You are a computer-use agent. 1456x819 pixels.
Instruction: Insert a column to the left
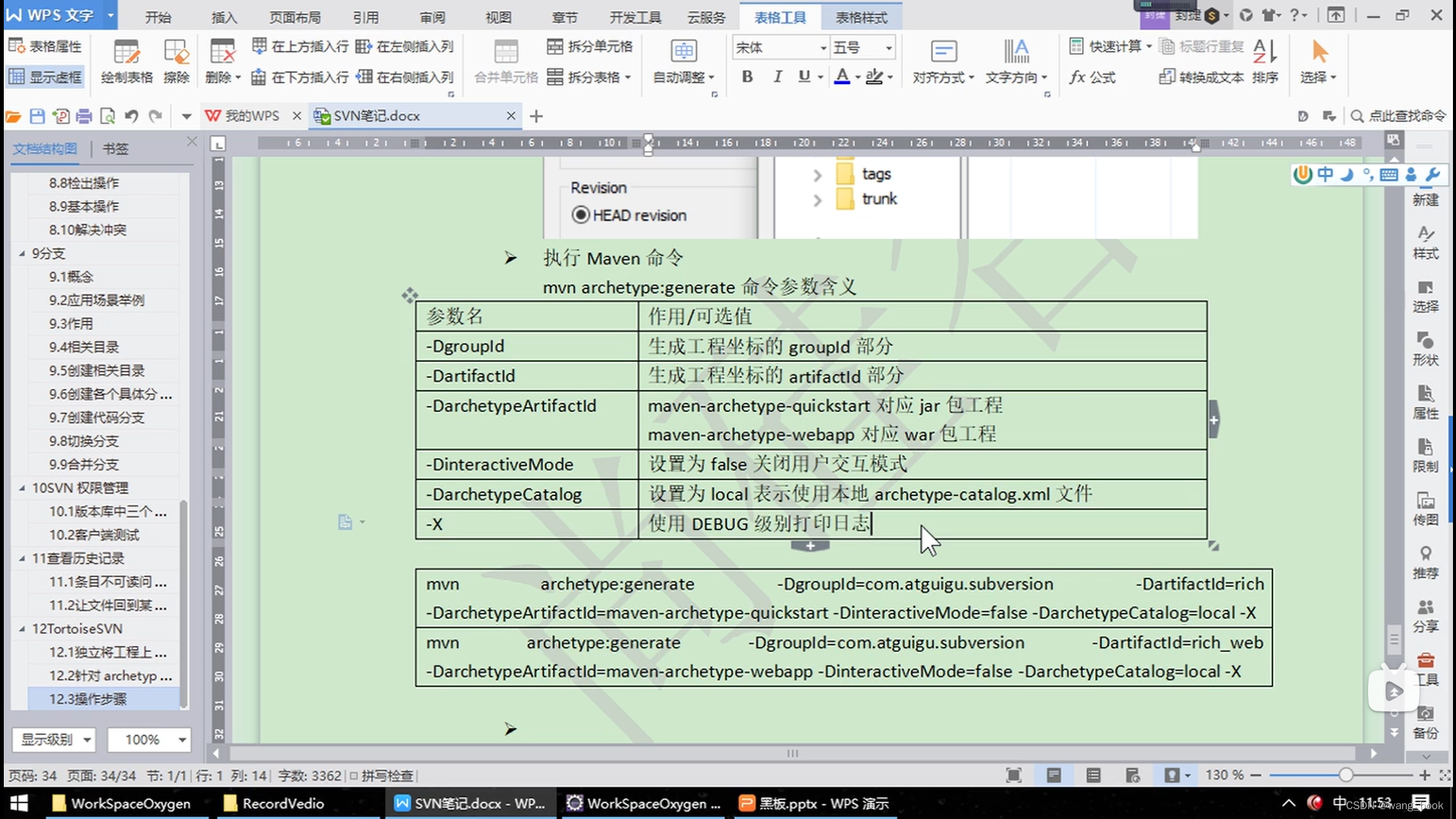click(404, 46)
